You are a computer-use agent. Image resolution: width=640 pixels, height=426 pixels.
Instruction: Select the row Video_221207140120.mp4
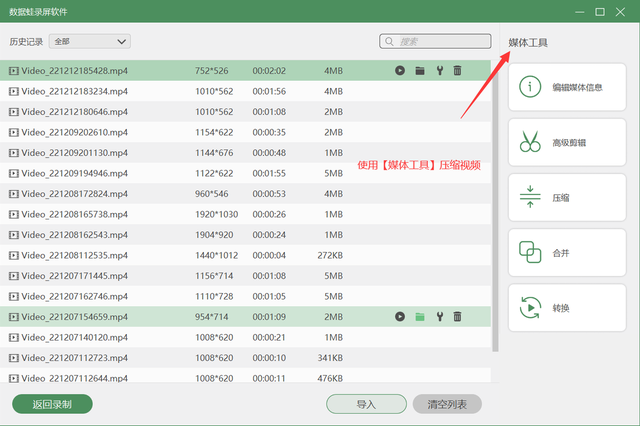(x=245, y=337)
